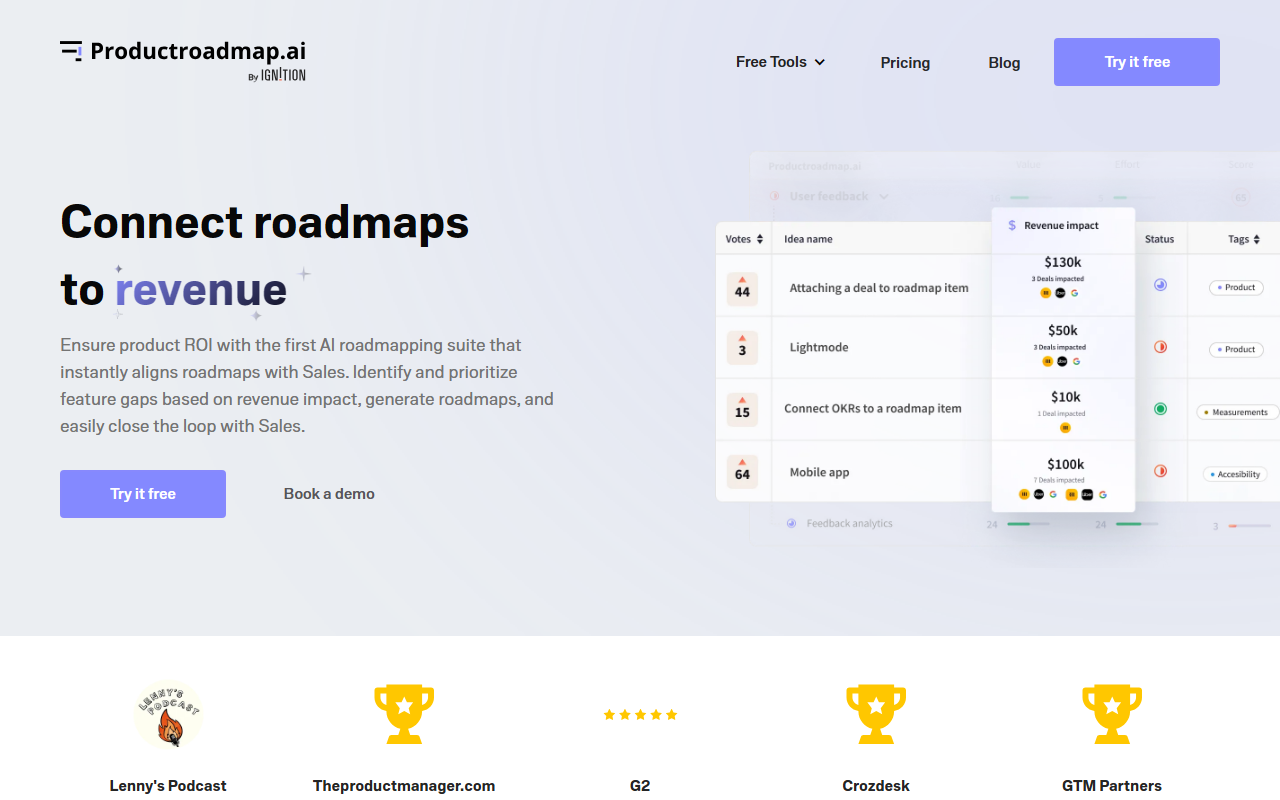Click the trophy icon above Crozdesk
The image size is (1280, 800).
[876, 714]
